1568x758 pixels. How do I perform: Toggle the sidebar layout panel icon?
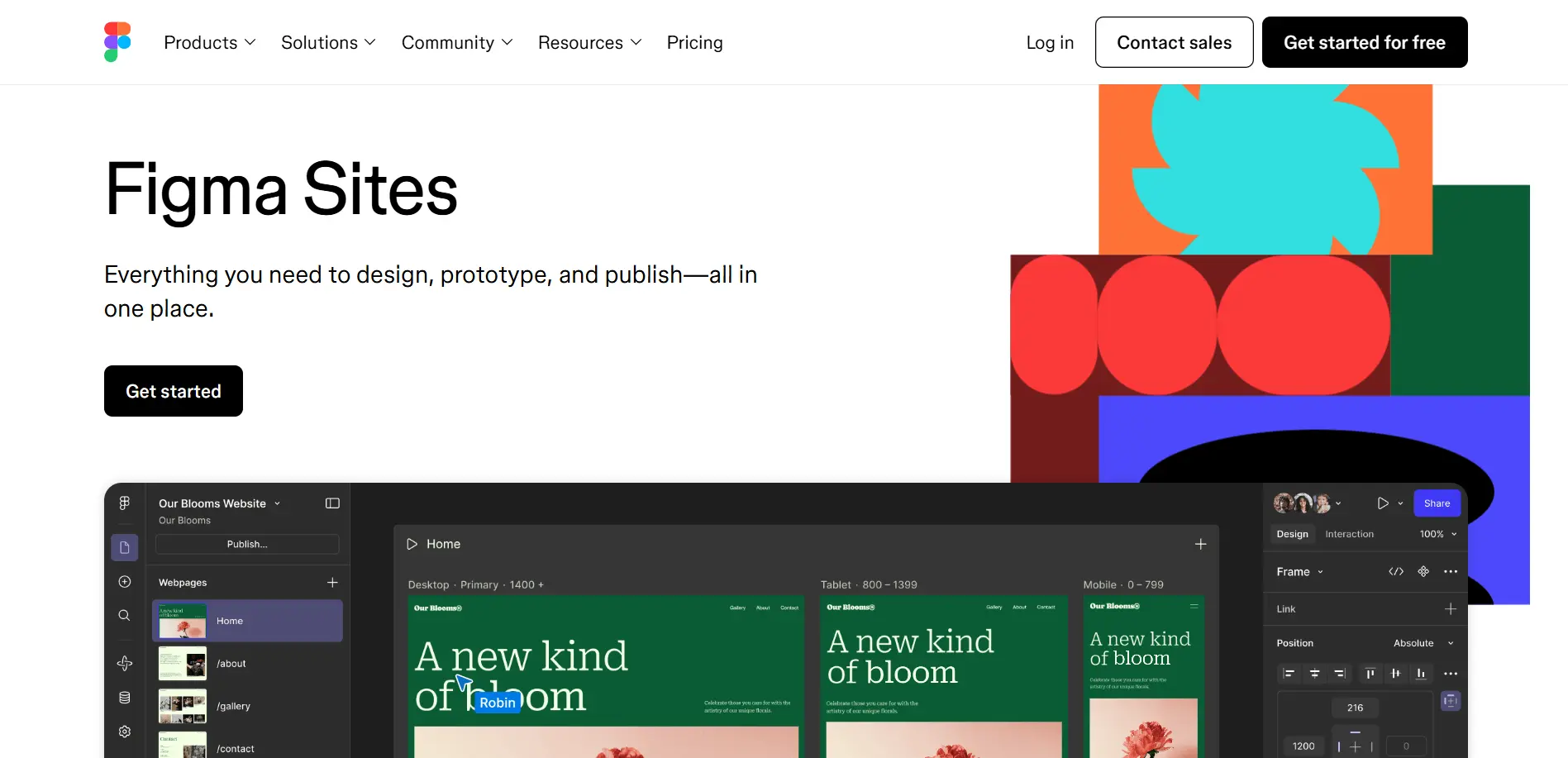coord(332,503)
